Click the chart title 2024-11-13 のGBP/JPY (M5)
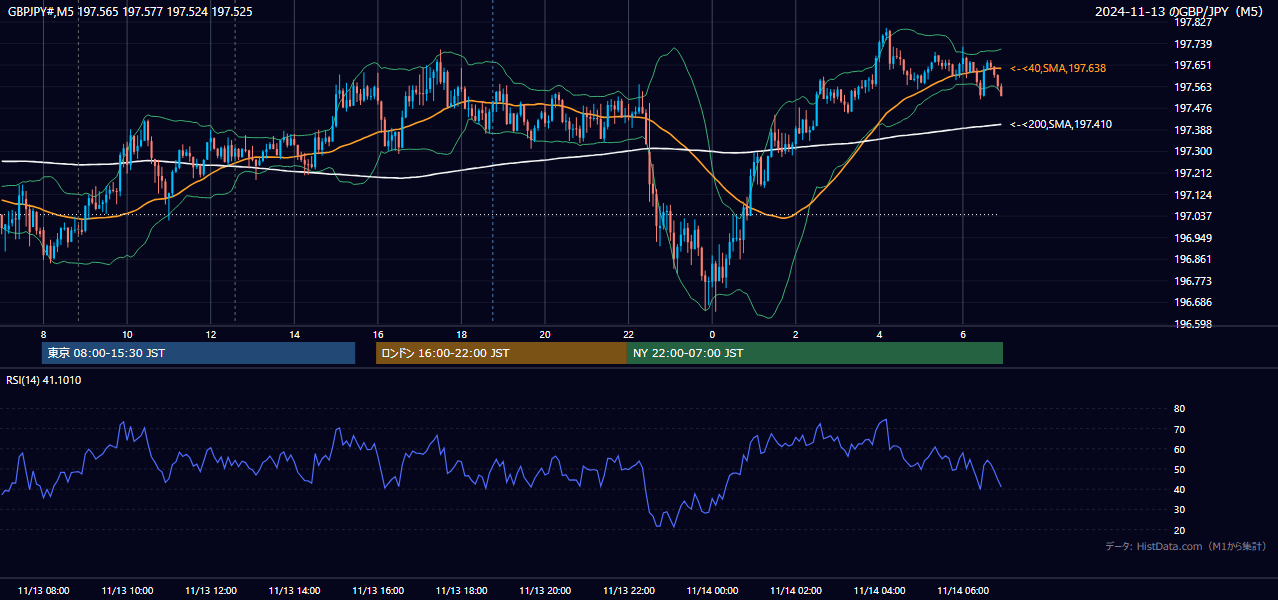 [1181, 10]
